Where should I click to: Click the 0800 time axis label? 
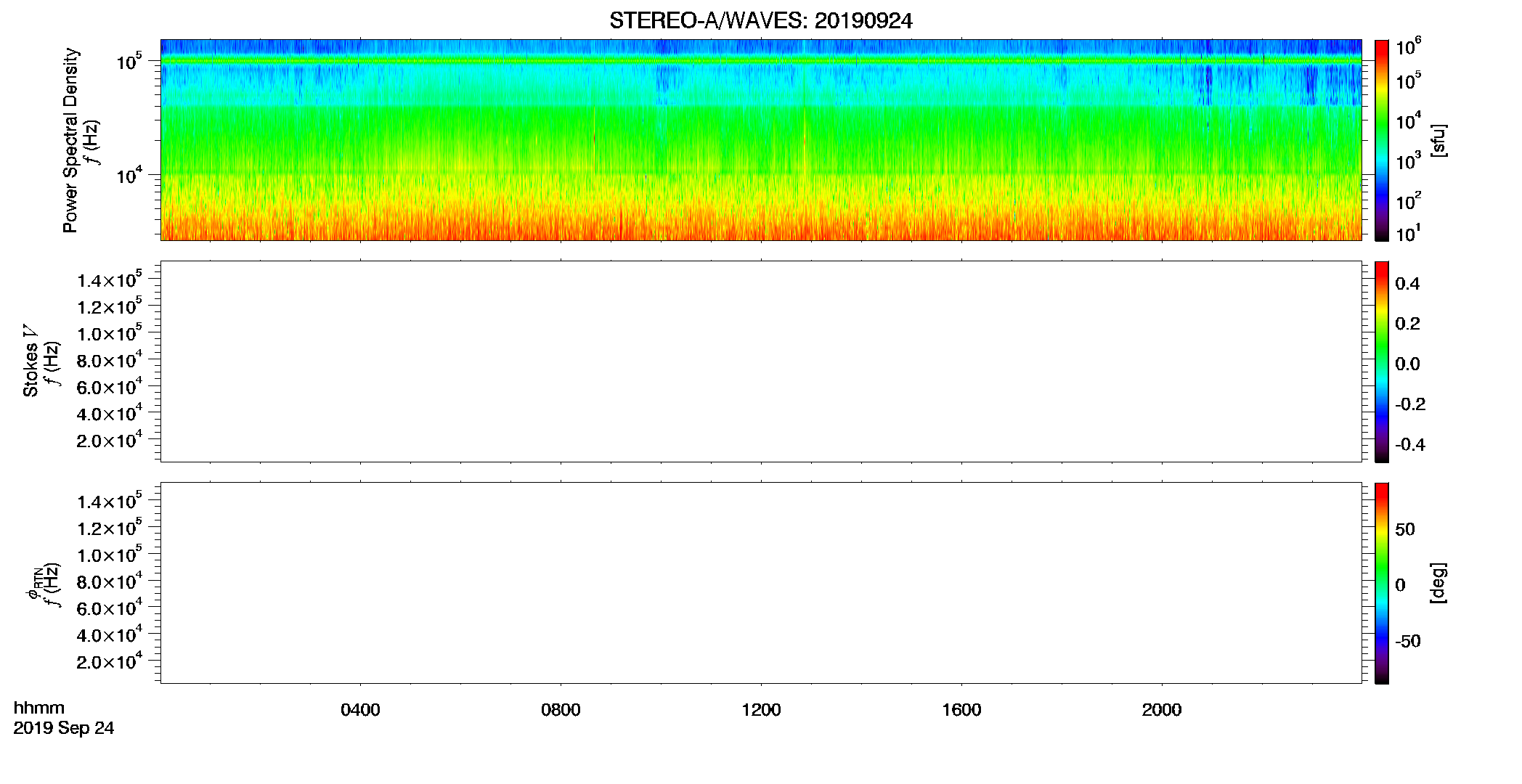coord(561,710)
